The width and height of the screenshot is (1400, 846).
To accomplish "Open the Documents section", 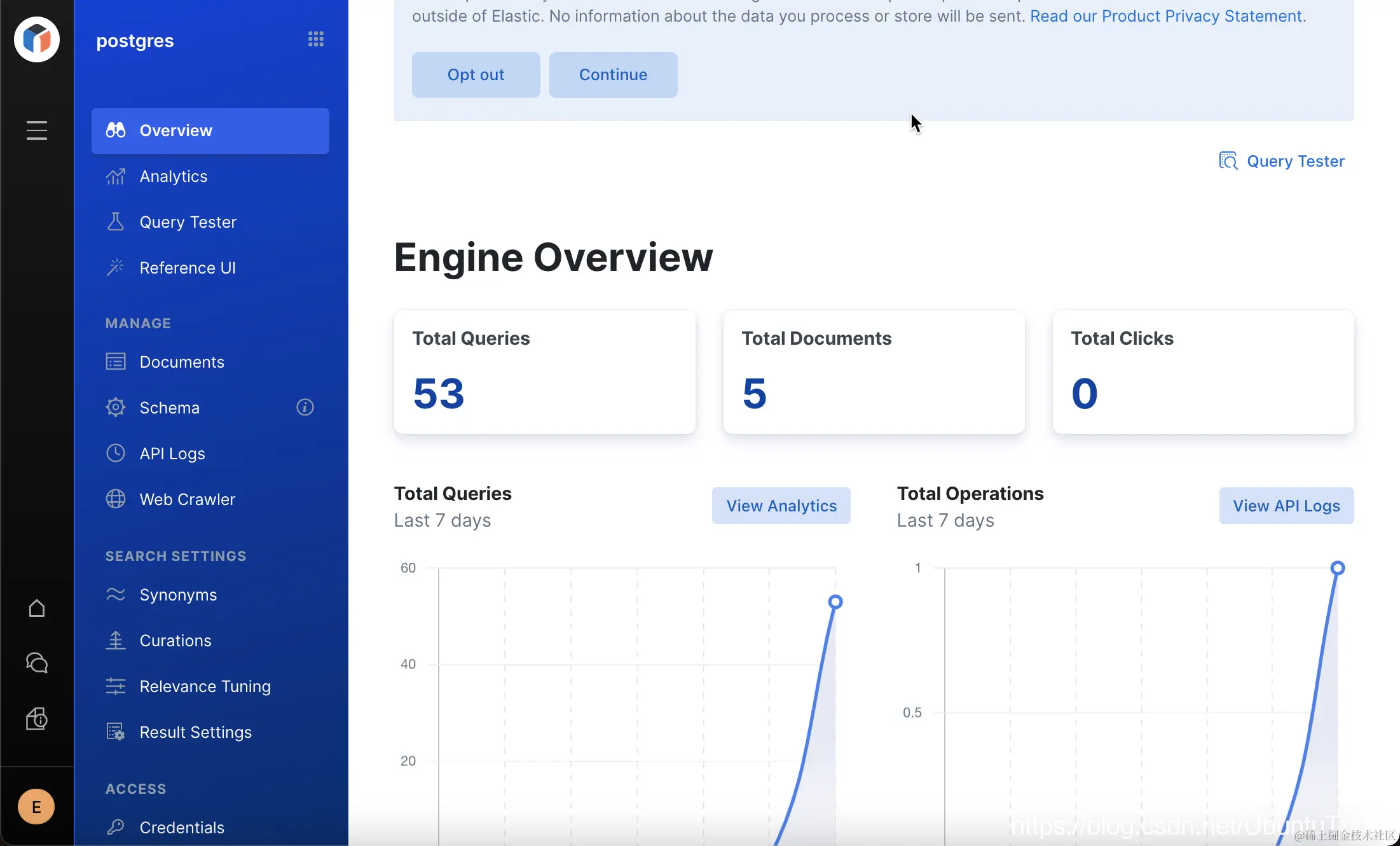I will click(181, 362).
